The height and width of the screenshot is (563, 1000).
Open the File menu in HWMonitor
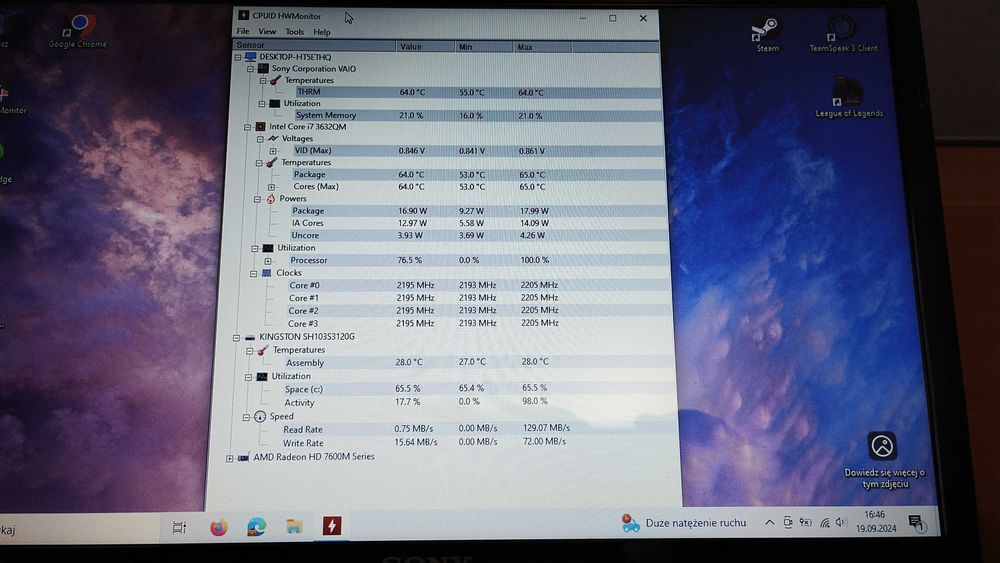point(243,31)
